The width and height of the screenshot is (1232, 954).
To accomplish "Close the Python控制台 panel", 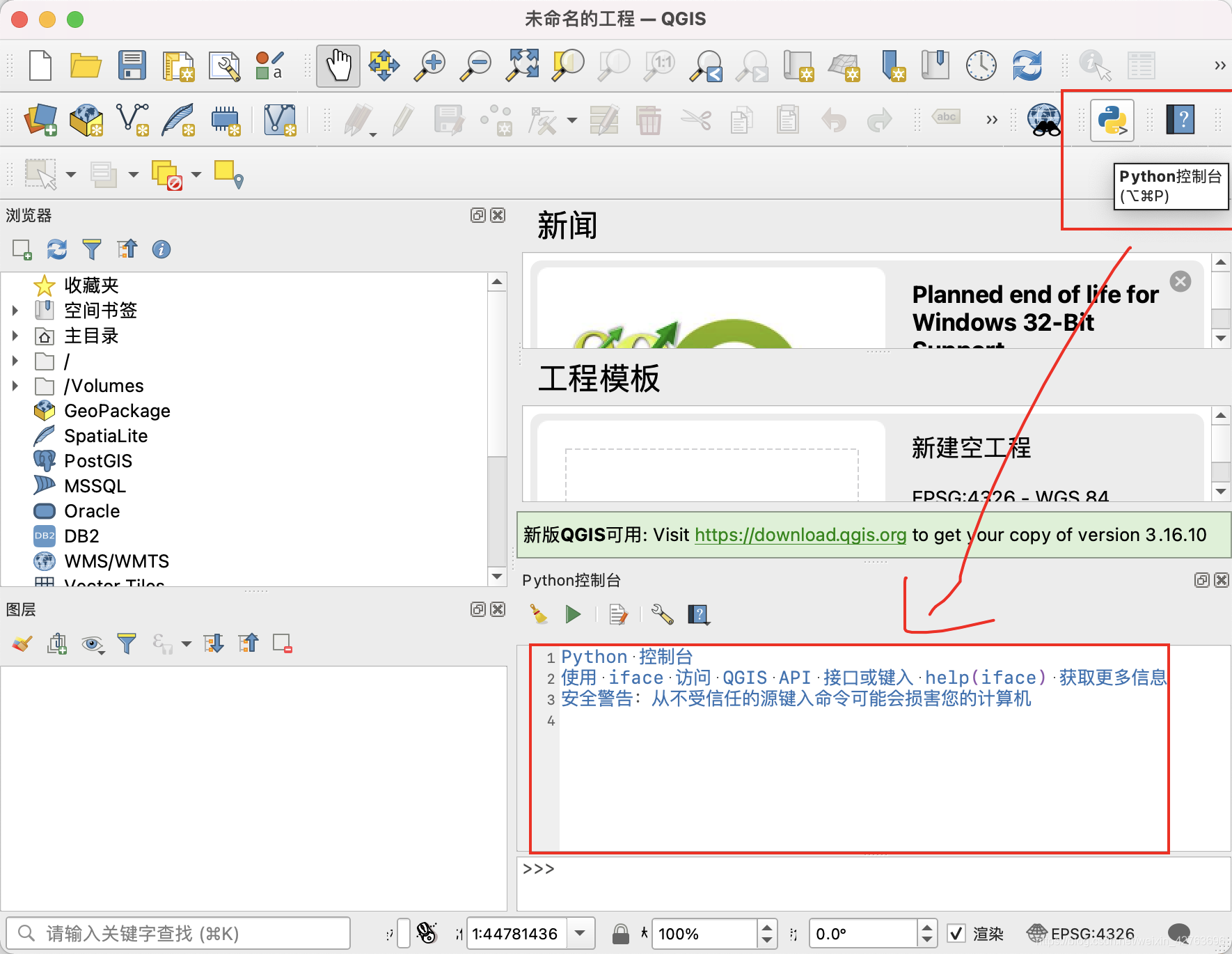I will pyautogui.click(x=1222, y=580).
